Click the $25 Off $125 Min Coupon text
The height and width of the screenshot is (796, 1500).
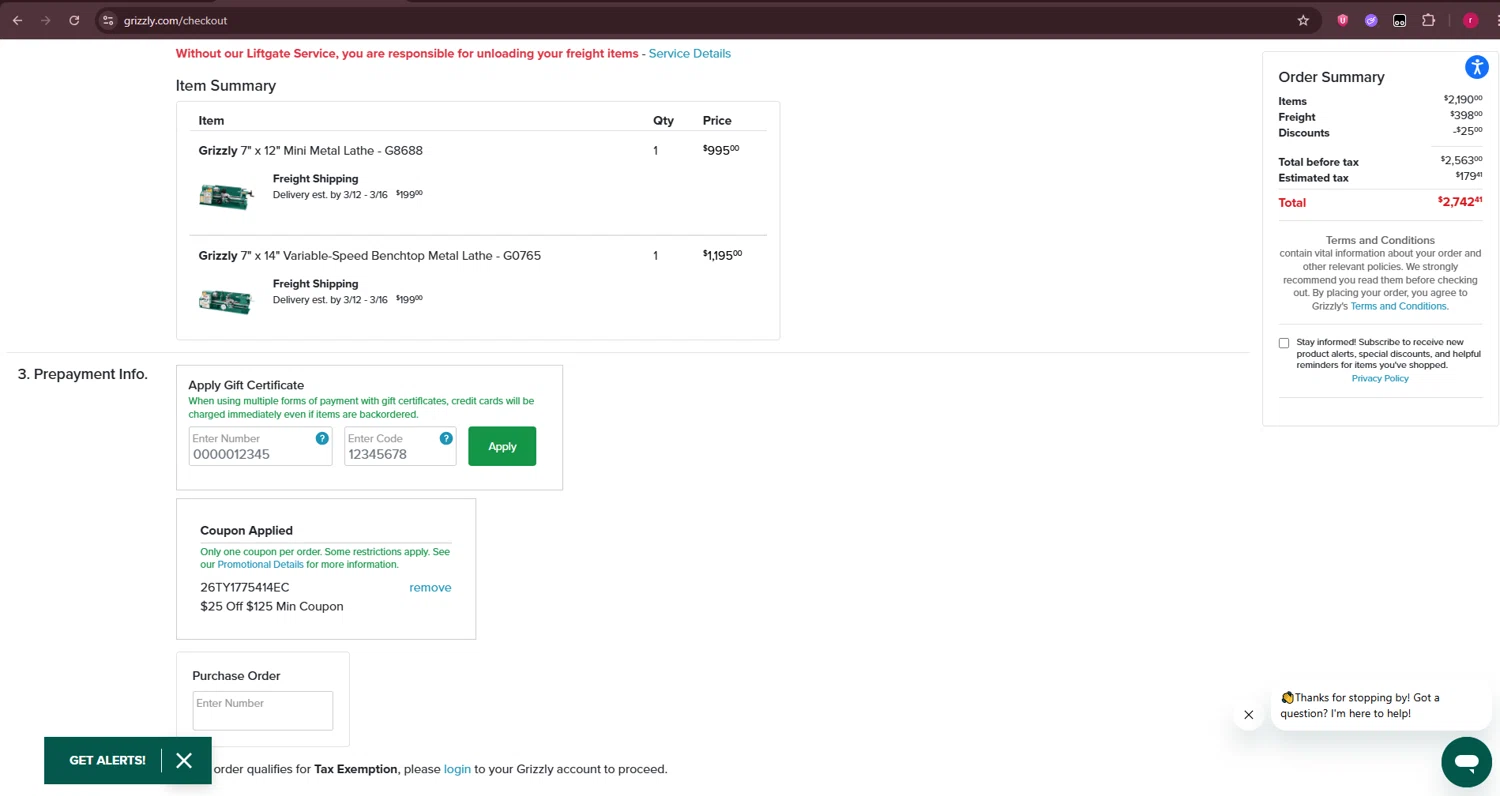(x=272, y=607)
